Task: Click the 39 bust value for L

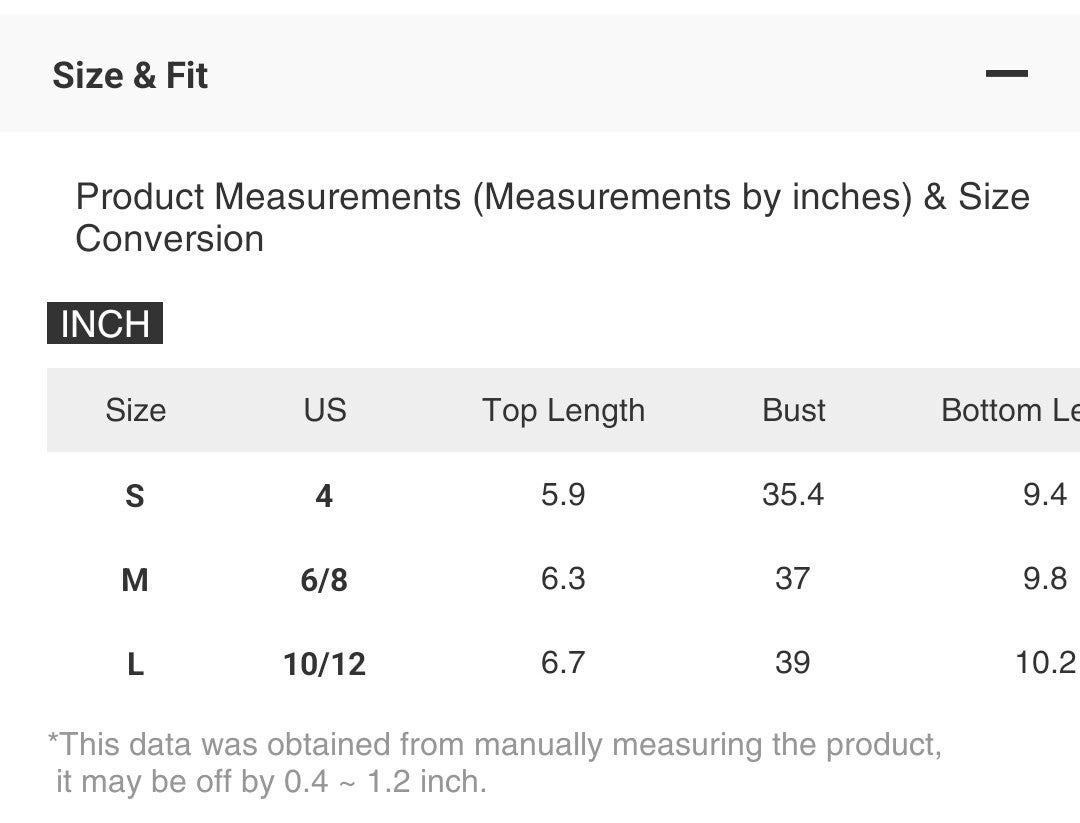Action: pyautogui.click(x=792, y=662)
